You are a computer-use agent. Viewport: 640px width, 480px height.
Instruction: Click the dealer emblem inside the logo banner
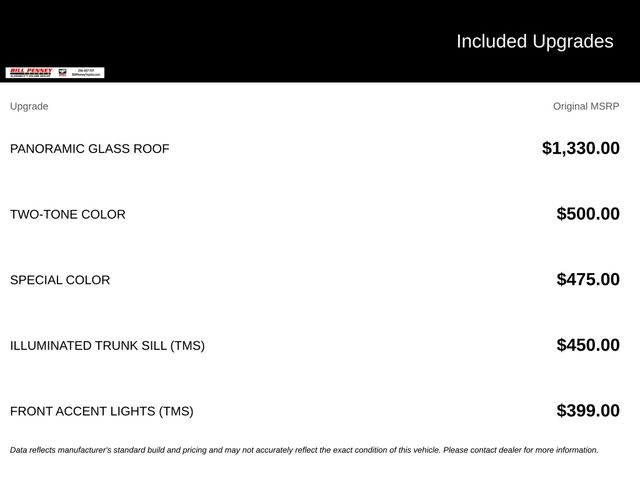tap(62, 73)
